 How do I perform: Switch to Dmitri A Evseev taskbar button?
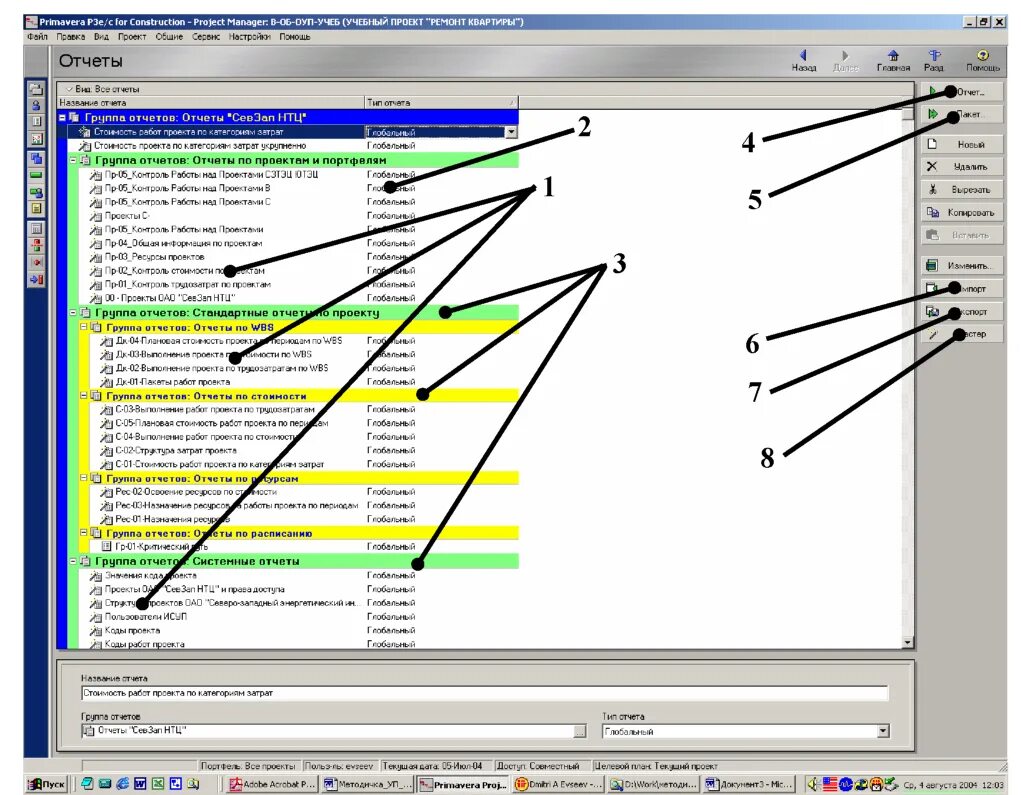click(559, 784)
